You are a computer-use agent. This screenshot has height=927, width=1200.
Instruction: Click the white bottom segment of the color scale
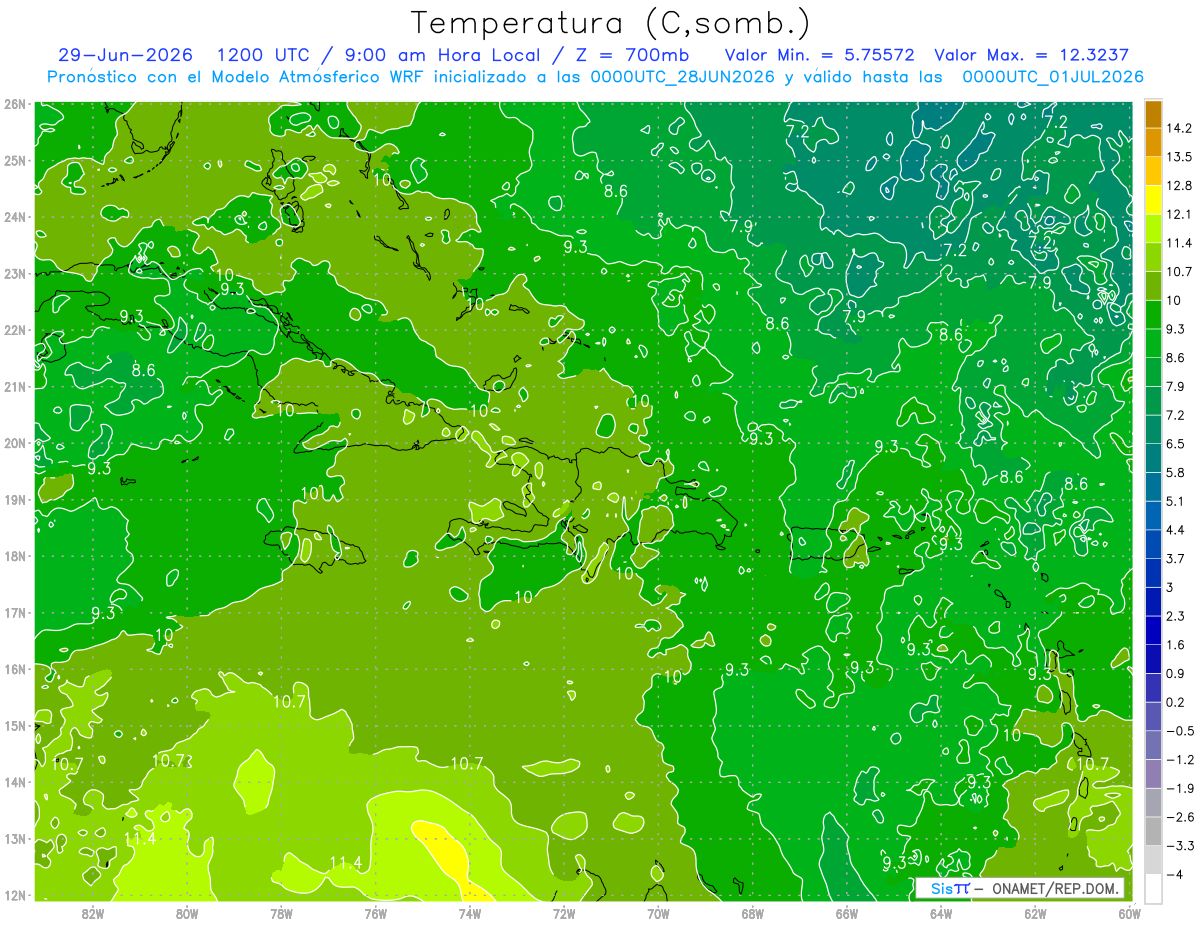point(1153,887)
